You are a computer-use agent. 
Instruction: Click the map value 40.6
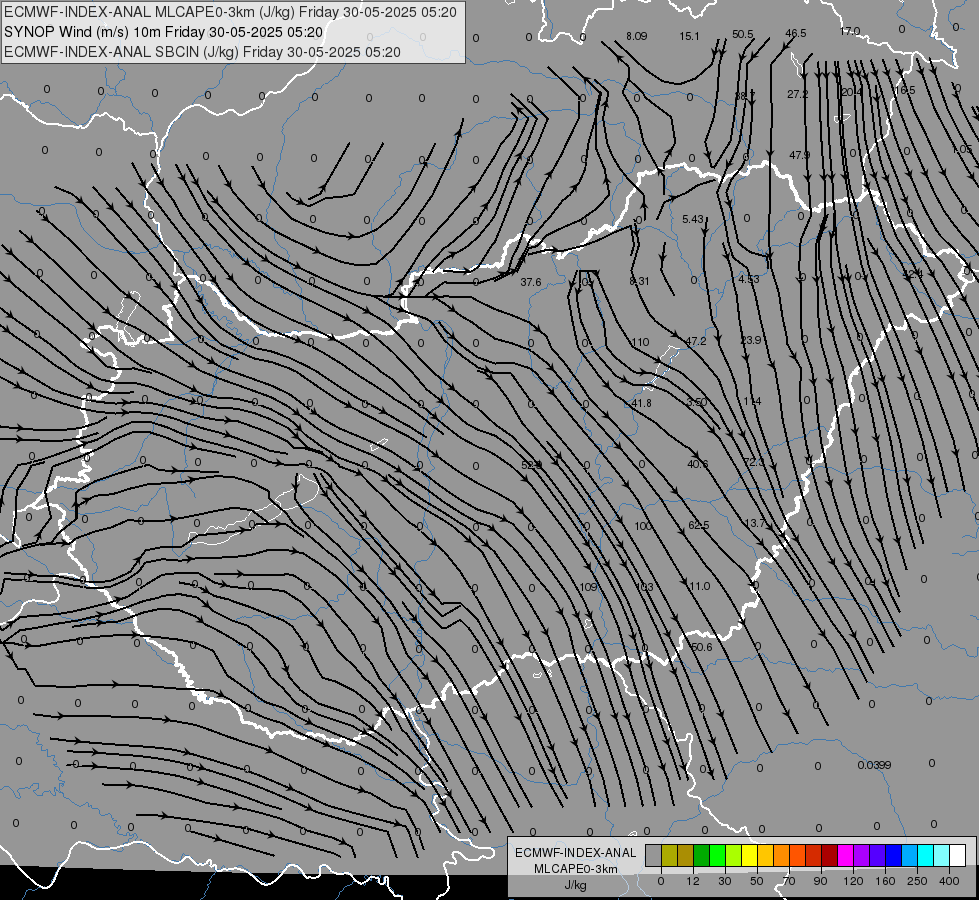tap(697, 464)
